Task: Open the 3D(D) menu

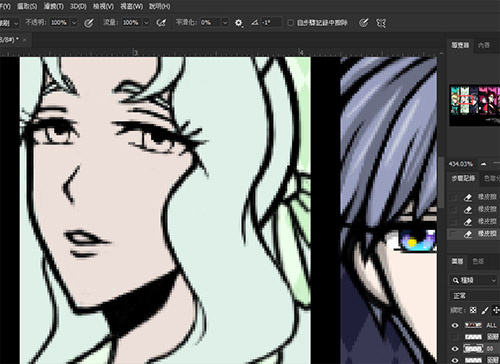Action: coord(78,6)
